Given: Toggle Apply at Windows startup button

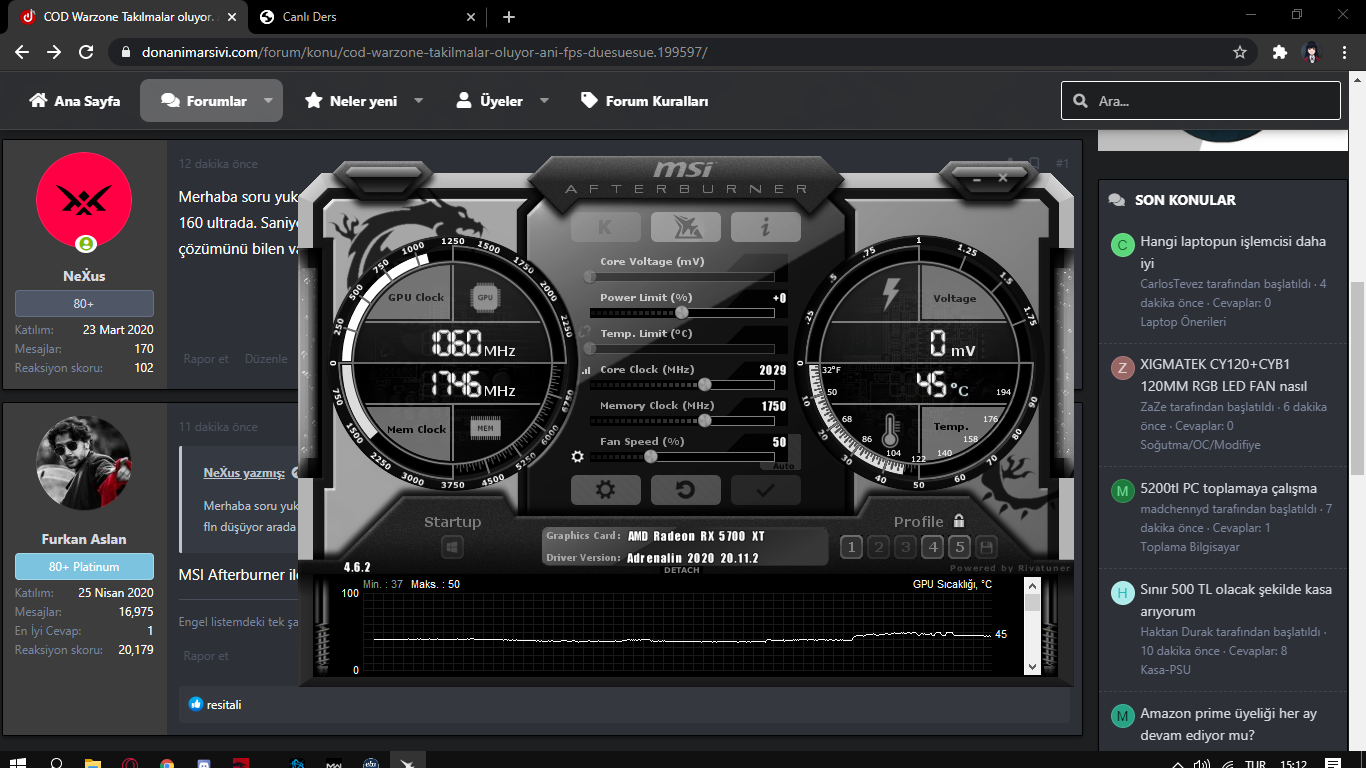Looking at the screenshot, I should coord(452,547).
